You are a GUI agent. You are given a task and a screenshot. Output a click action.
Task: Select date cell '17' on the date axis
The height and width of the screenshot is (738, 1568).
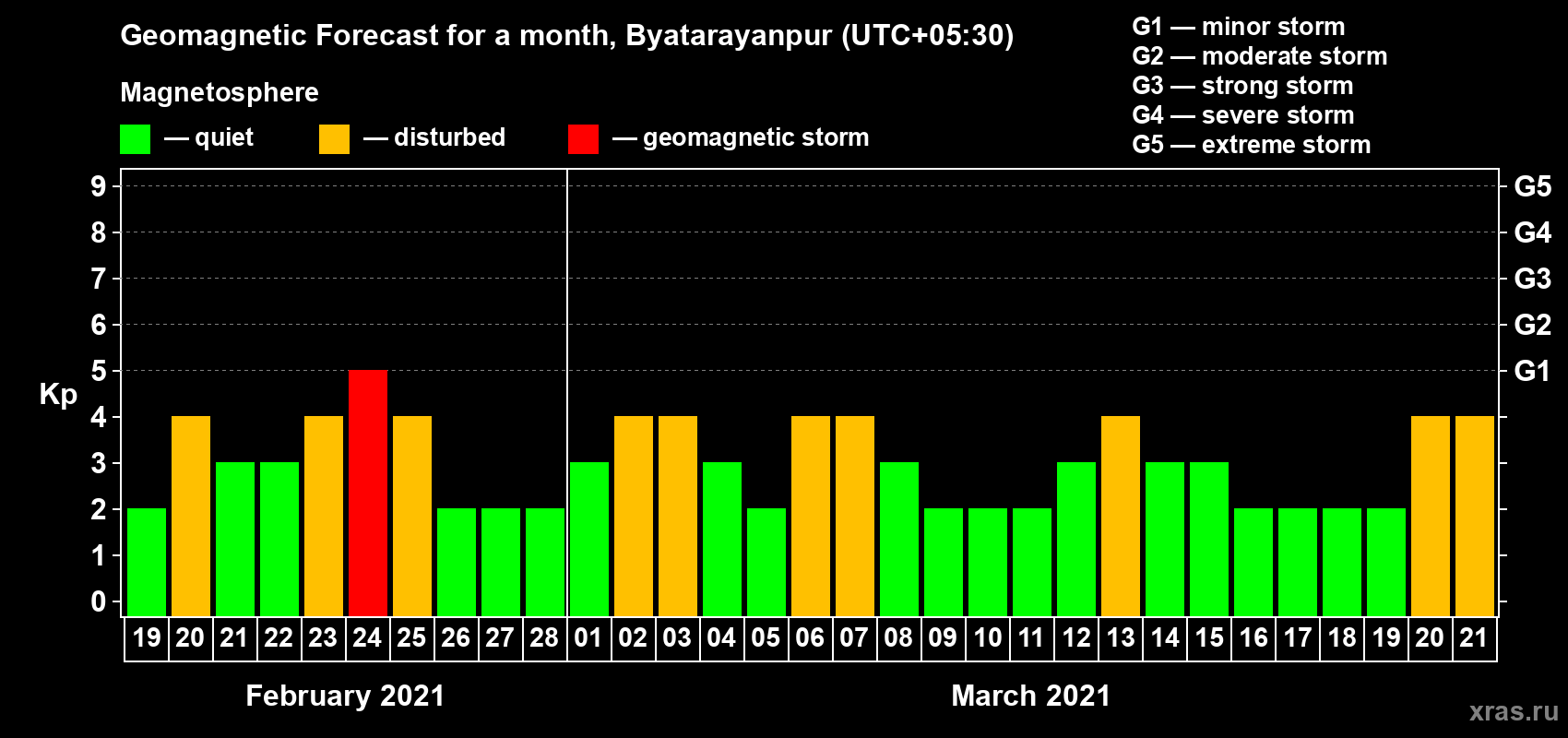[x=1298, y=638]
